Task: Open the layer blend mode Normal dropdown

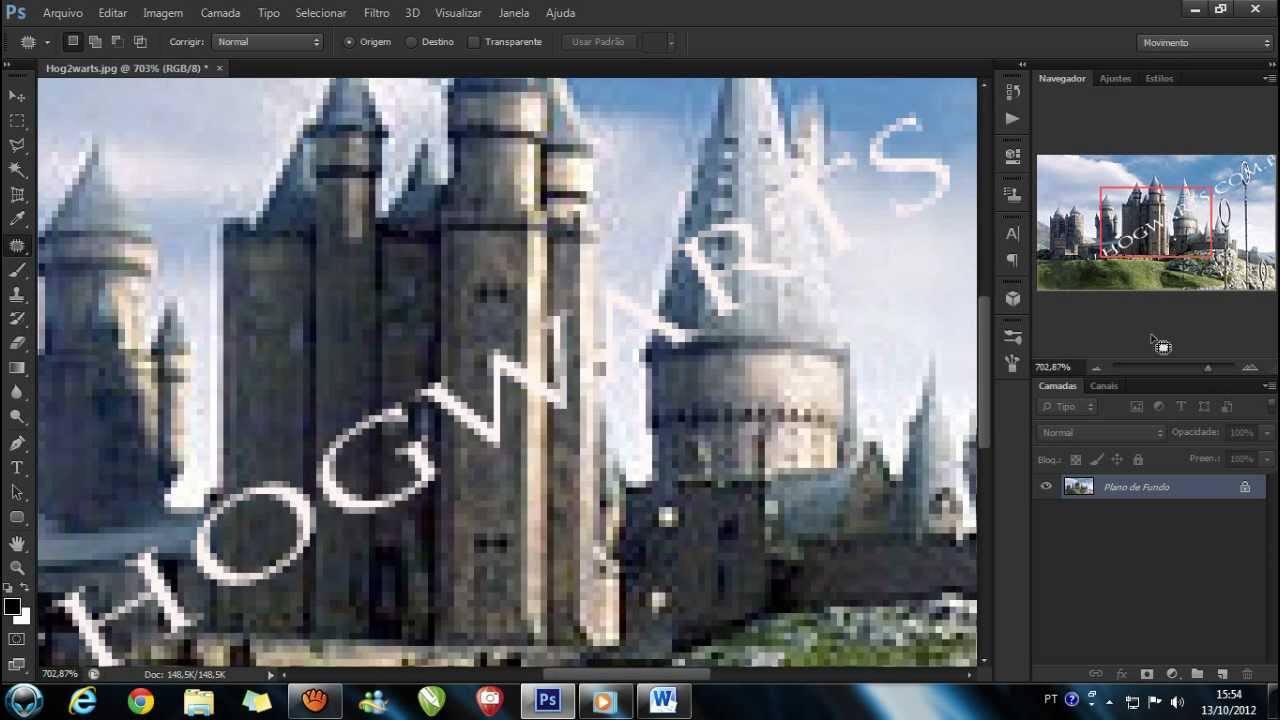Action: pos(1101,433)
